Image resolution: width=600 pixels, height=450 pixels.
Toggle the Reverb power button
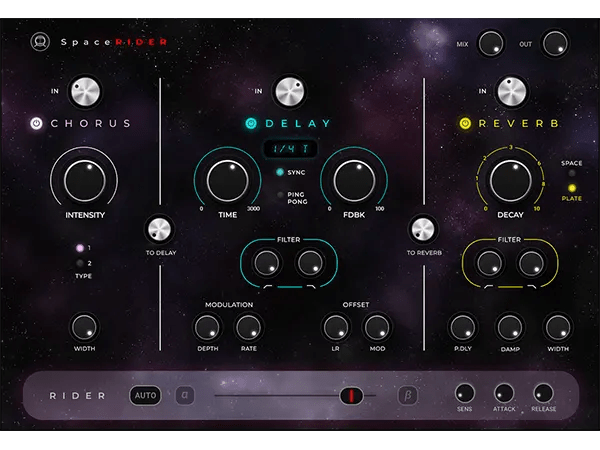[x=465, y=123]
